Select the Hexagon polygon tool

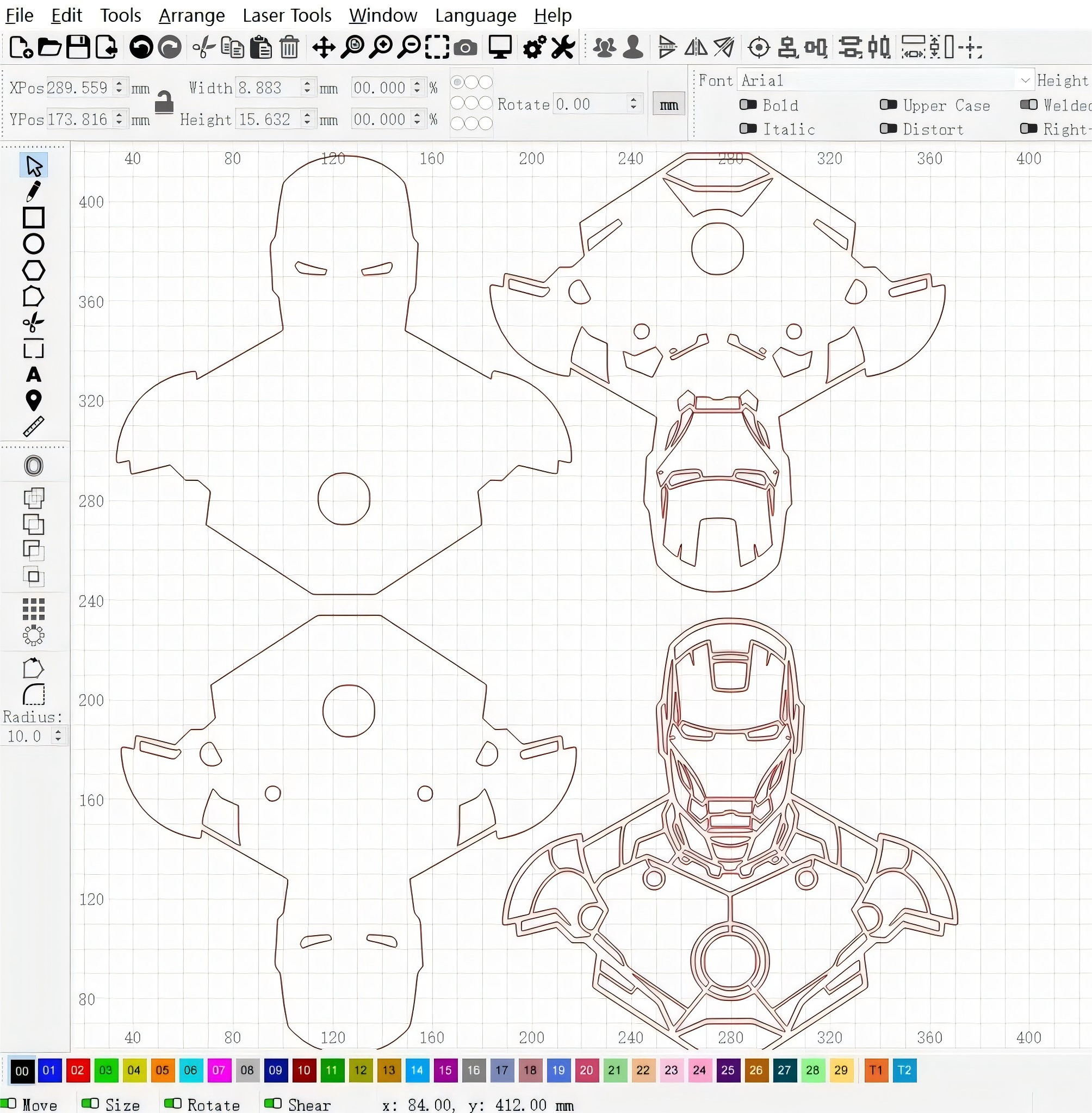[x=33, y=270]
